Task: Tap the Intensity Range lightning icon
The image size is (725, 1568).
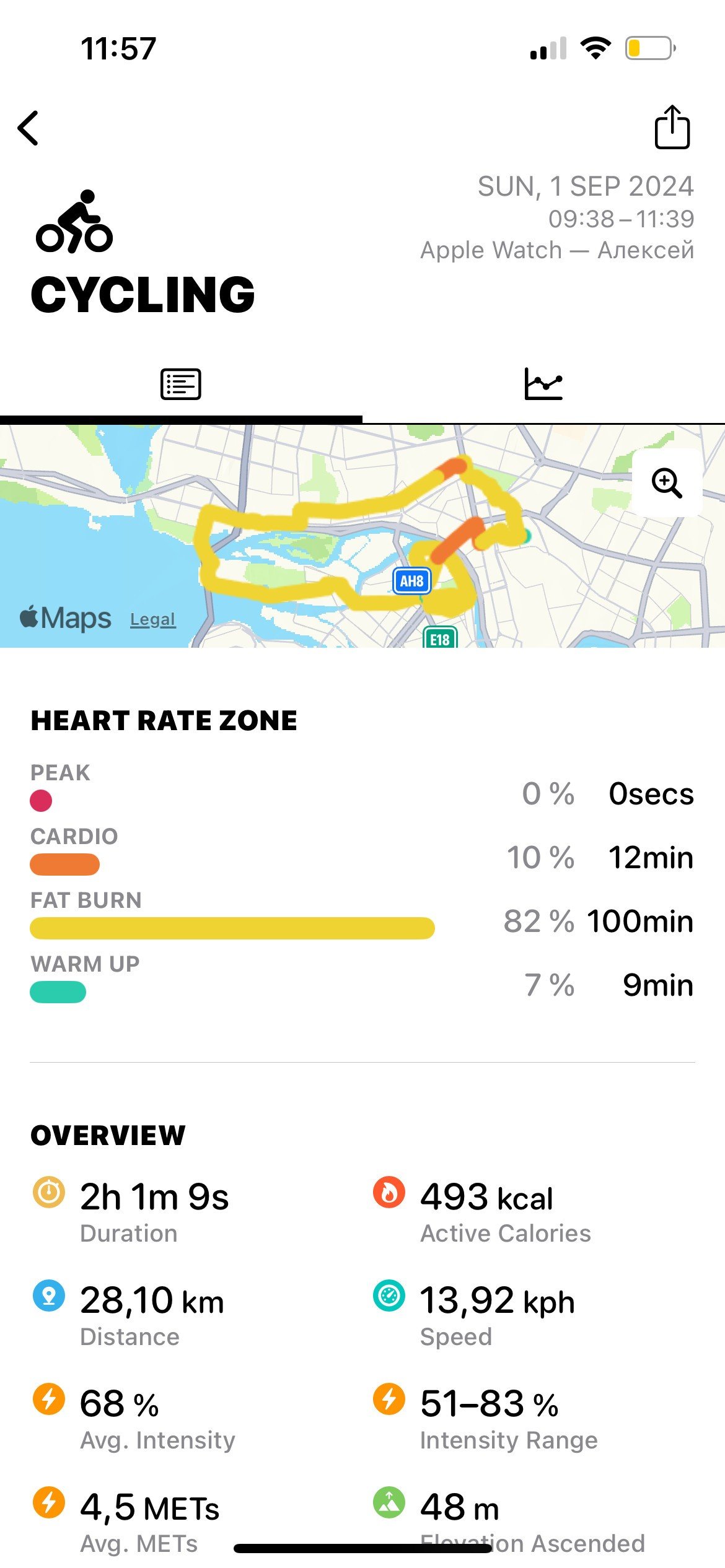Action: 389,1398
